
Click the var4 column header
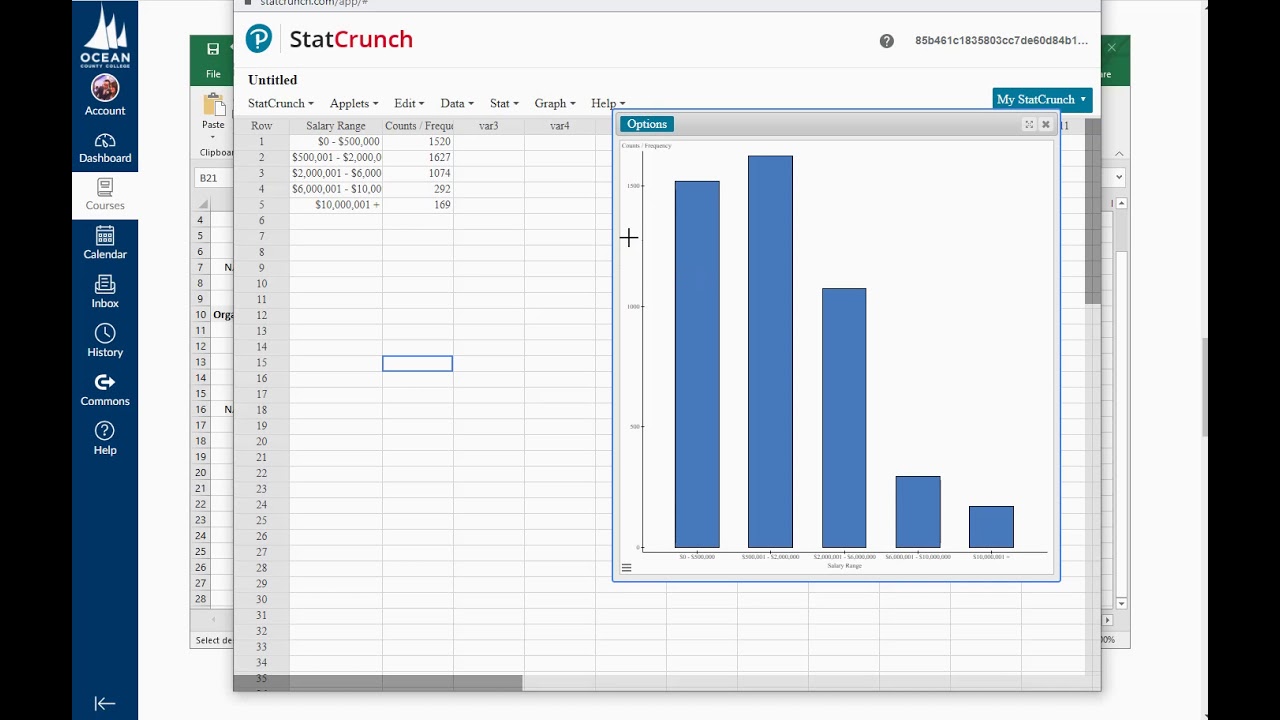(x=560, y=126)
